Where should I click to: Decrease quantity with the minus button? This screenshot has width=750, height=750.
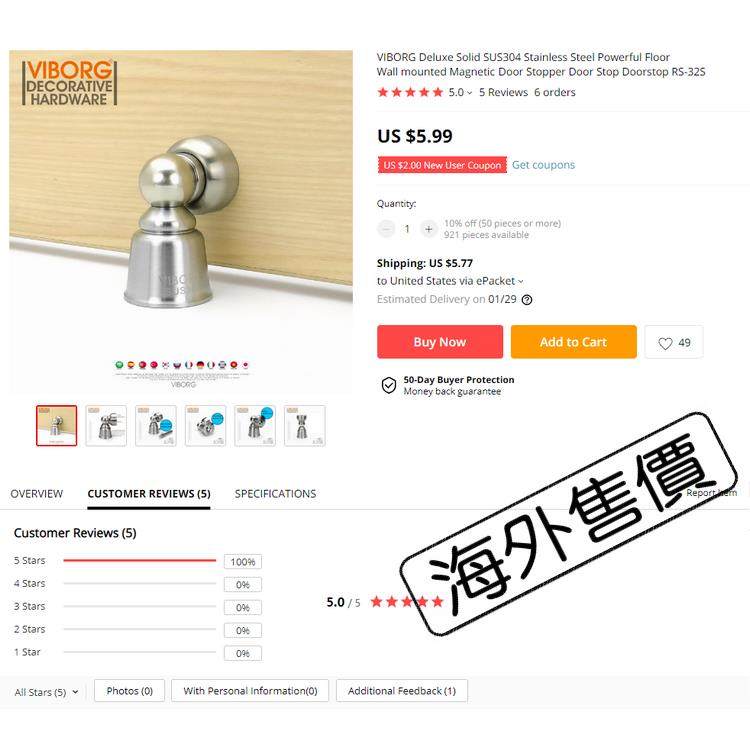click(x=386, y=229)
